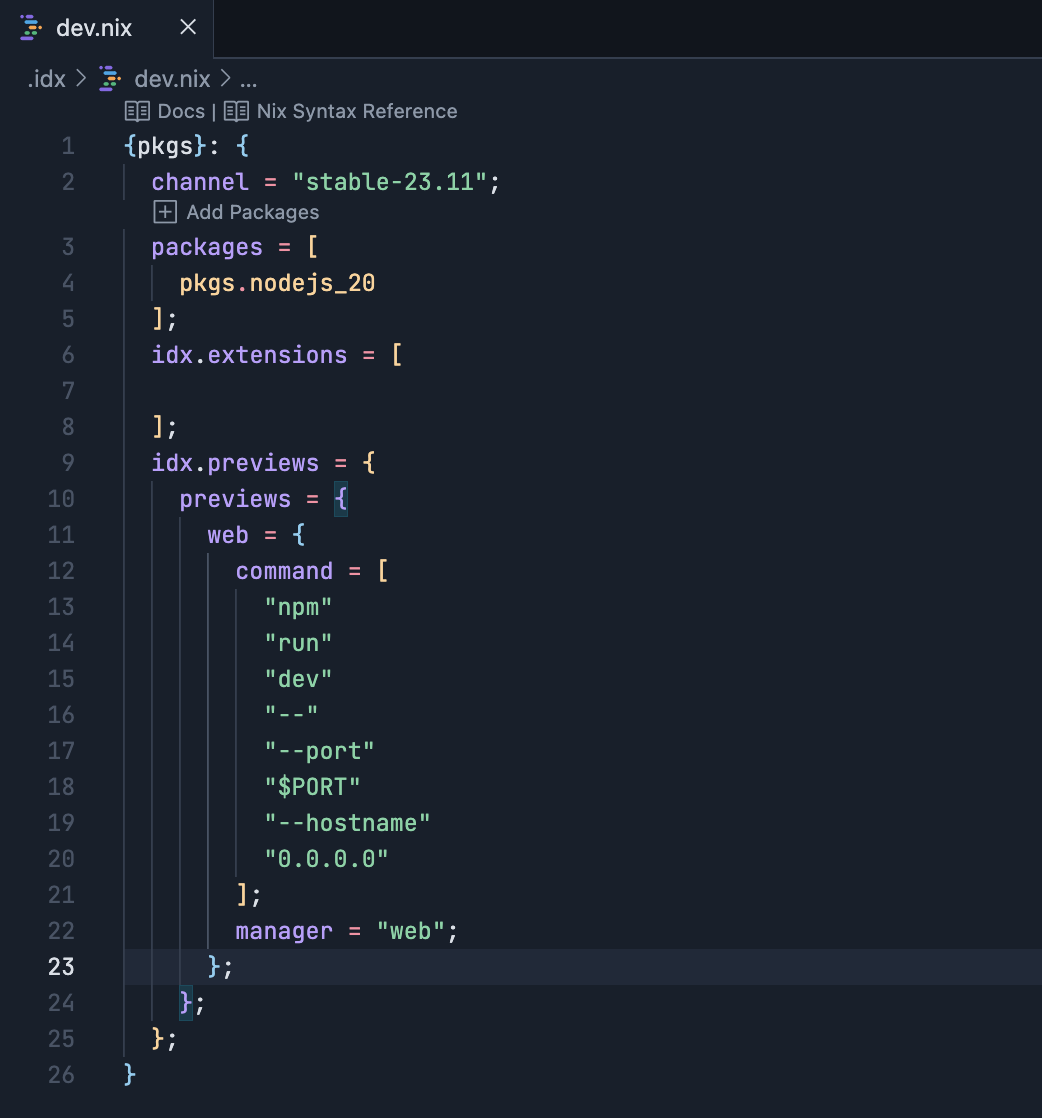Close the dev.nix editor tab
1042x1118 pixels.
tap(187, 28)
